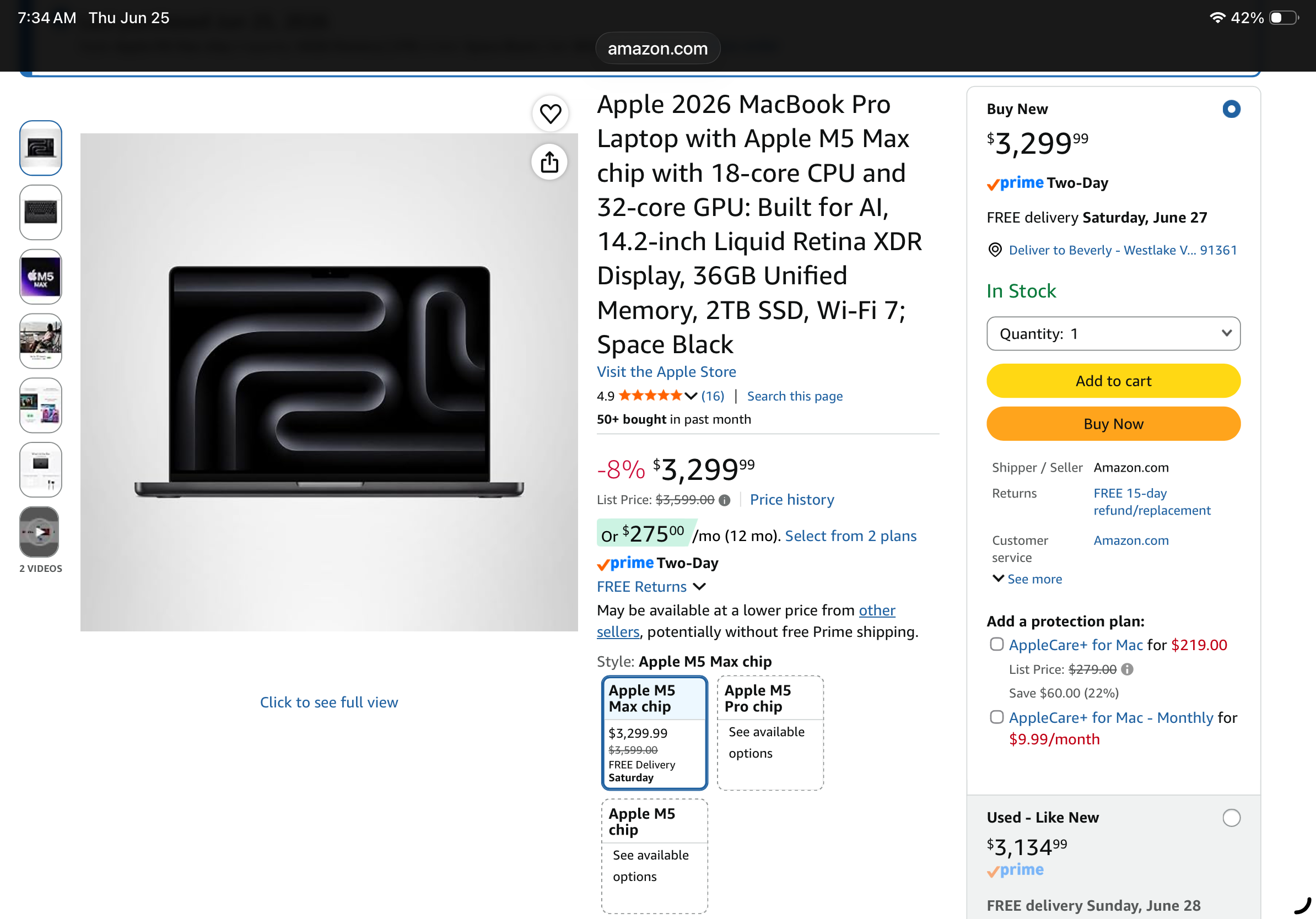
Task: Expand See more seller details
Action: click(1028, 579)
